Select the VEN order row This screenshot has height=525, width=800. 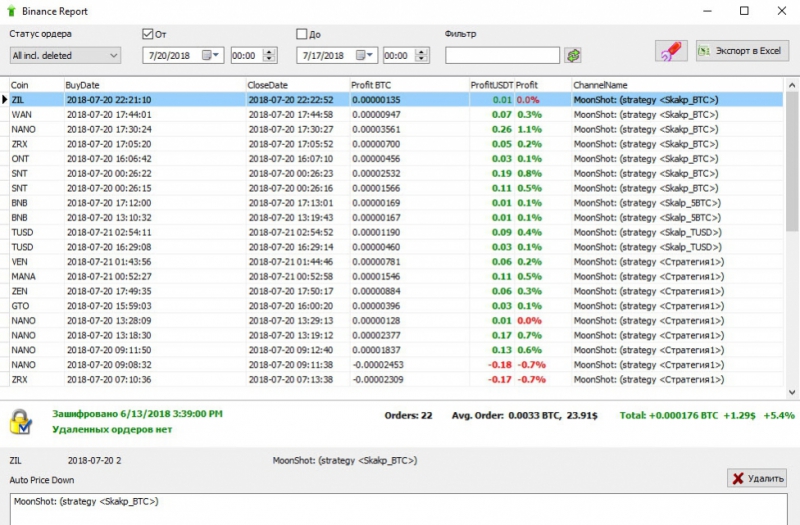tap(396, 262)
